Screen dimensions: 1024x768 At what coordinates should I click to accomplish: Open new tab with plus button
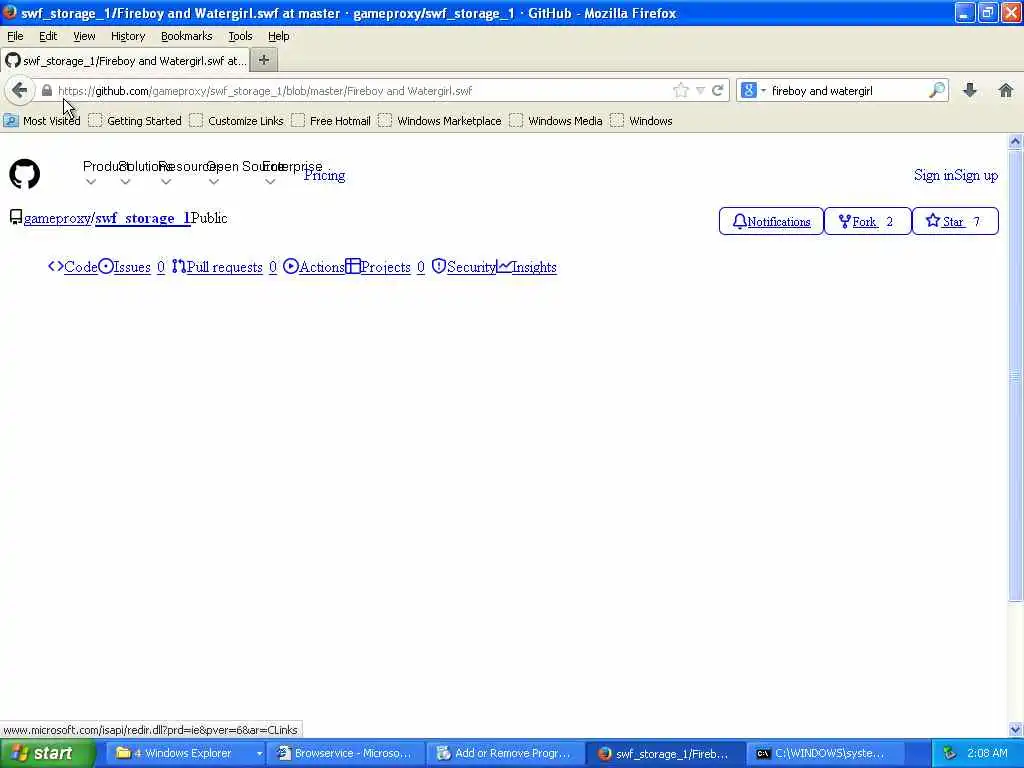264,60
